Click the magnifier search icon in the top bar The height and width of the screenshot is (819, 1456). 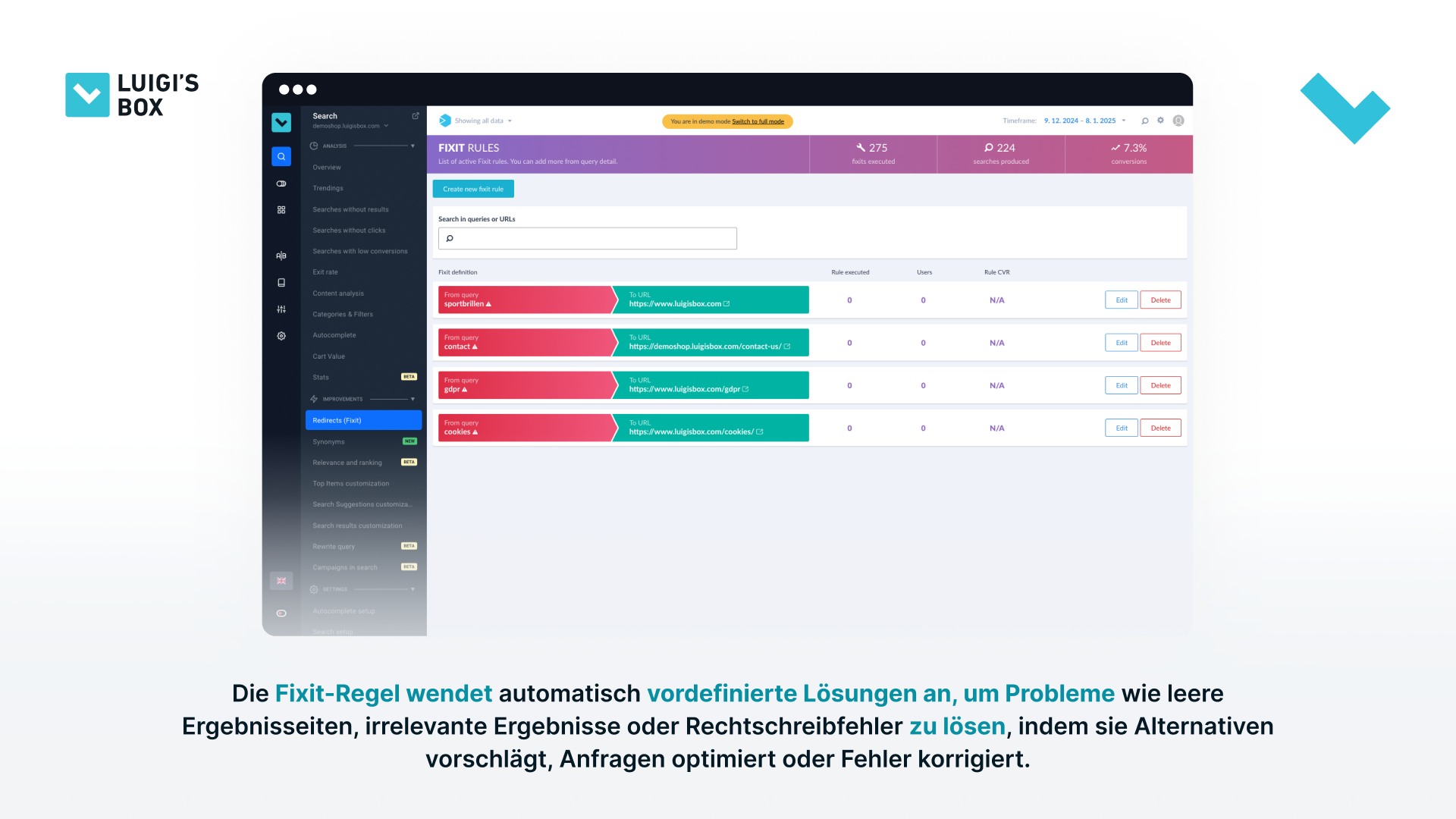(x=1145, y=121)
